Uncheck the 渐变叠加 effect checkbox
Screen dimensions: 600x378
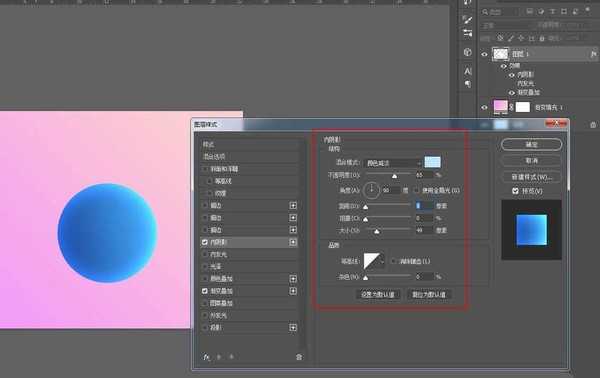pyautogui.click(x=205, y=291)
